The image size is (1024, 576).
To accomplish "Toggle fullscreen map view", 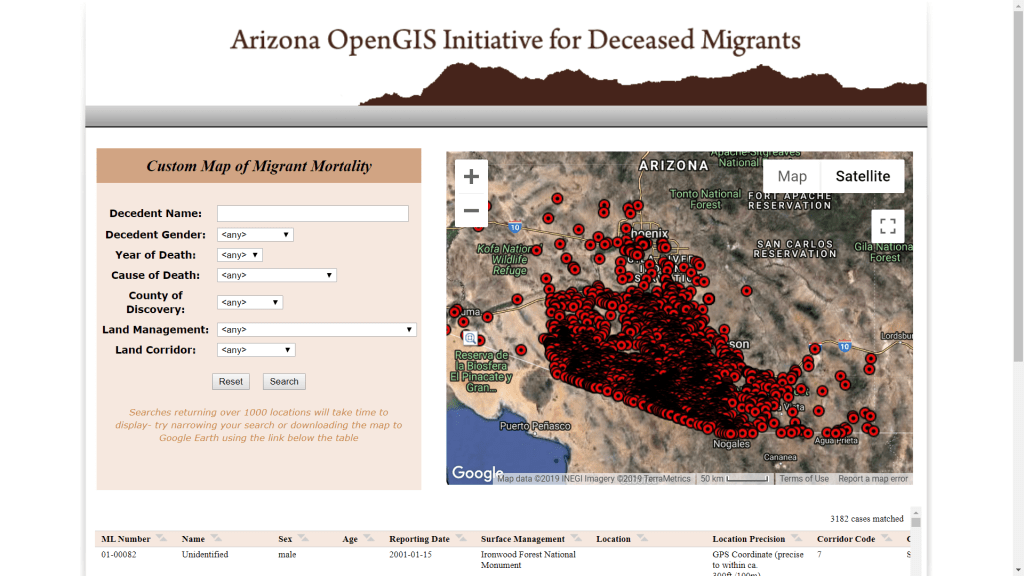I will (x=887, y=226).
